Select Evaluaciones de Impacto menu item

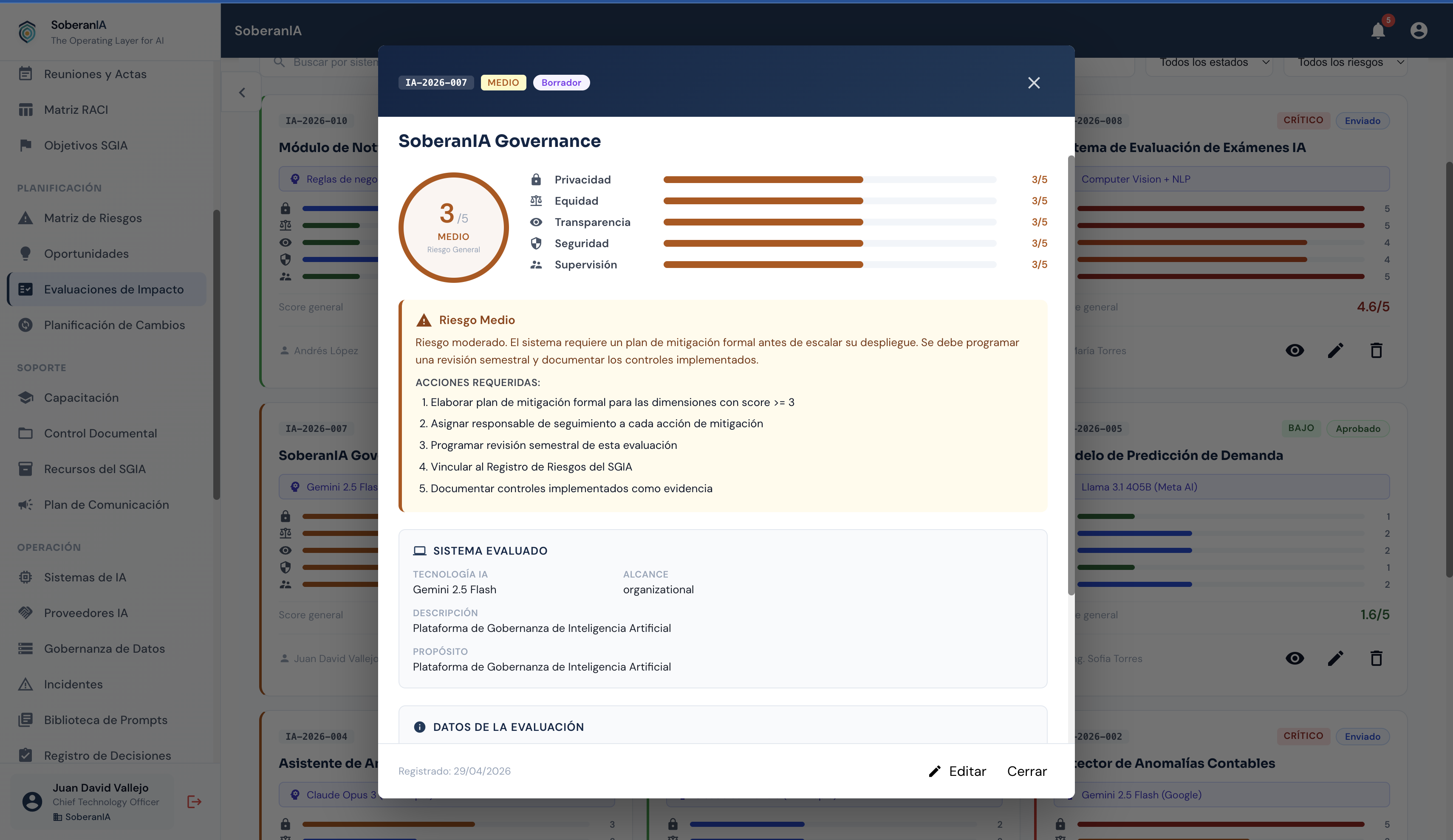[x=107, y=289]
